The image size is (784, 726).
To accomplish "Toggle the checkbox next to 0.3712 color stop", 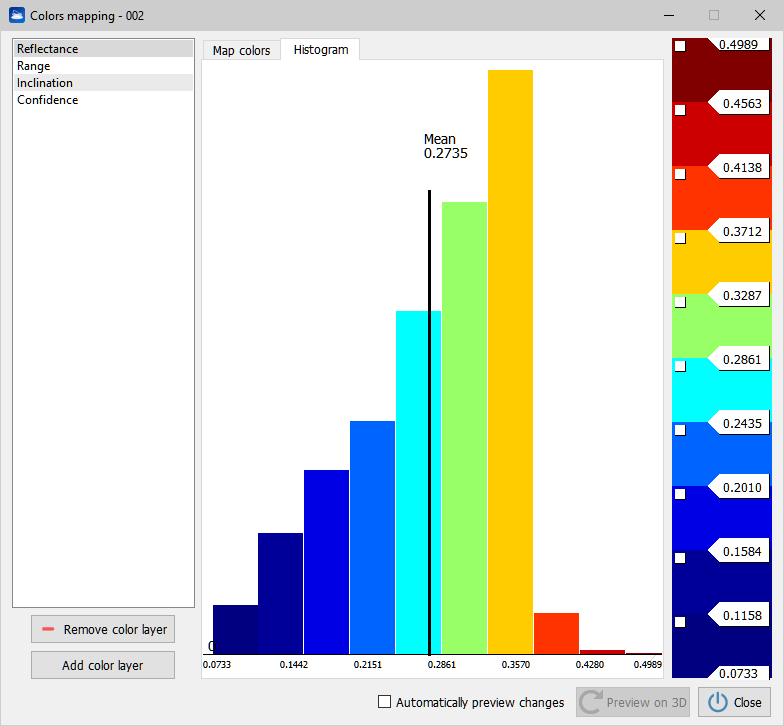I will click(x=680, y=238).
